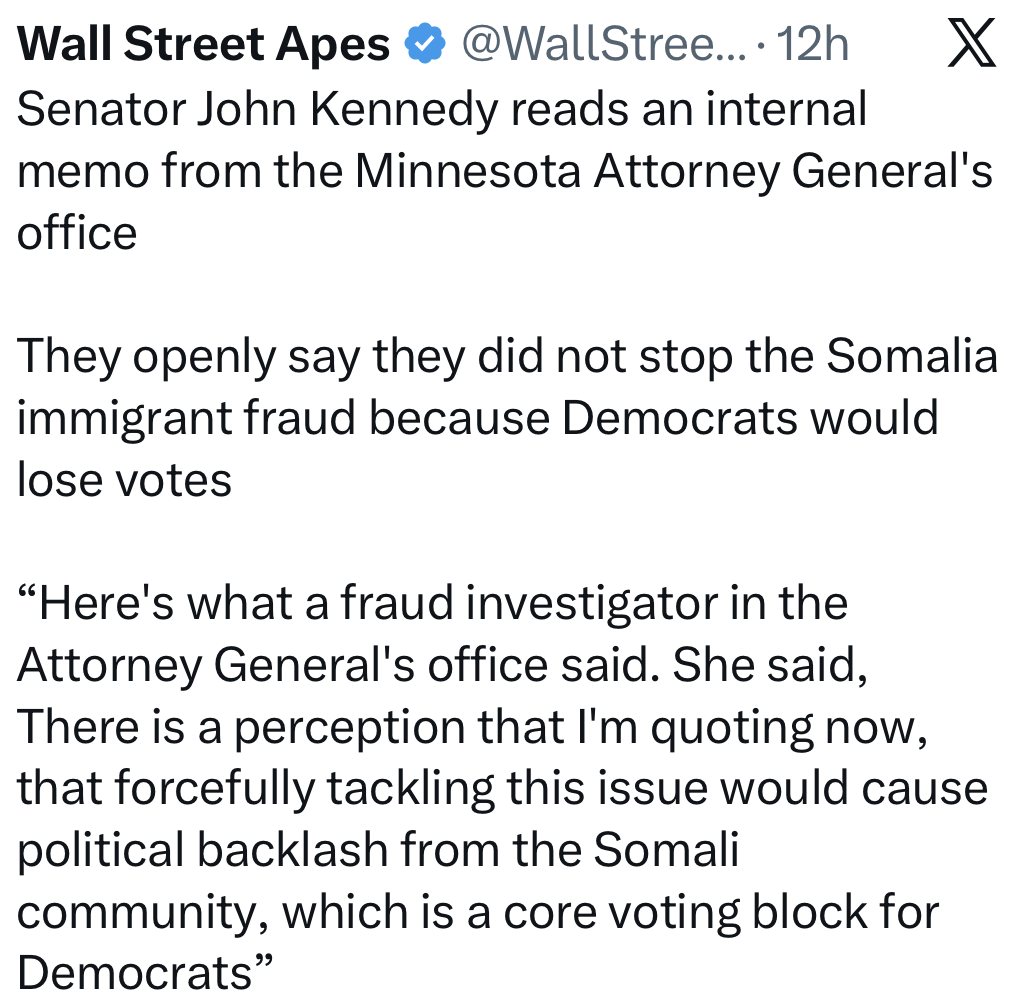Click the blue verified checkmark badge
The height and width of the screenshot is (999, 1014).
click(x=422, y=44)
